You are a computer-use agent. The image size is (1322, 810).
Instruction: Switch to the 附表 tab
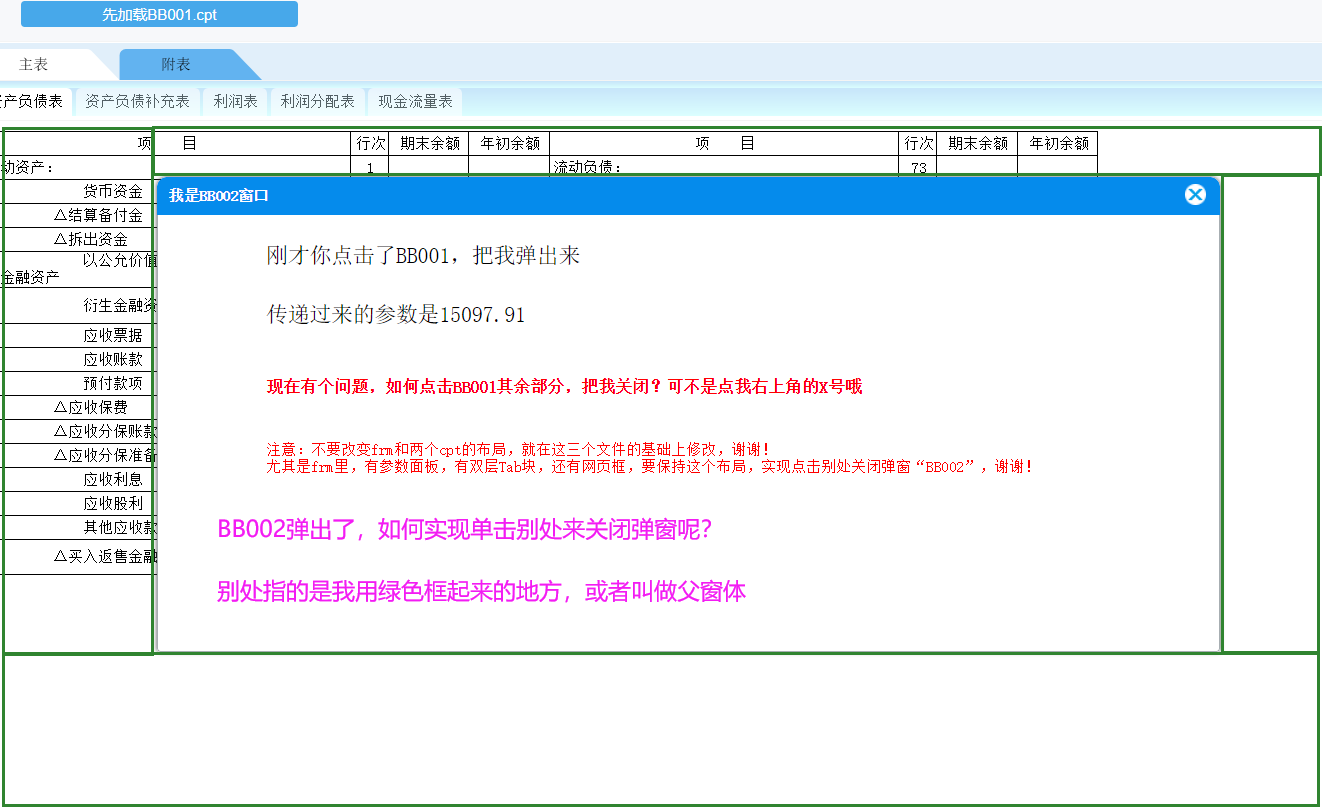click(x=176, y=64)
